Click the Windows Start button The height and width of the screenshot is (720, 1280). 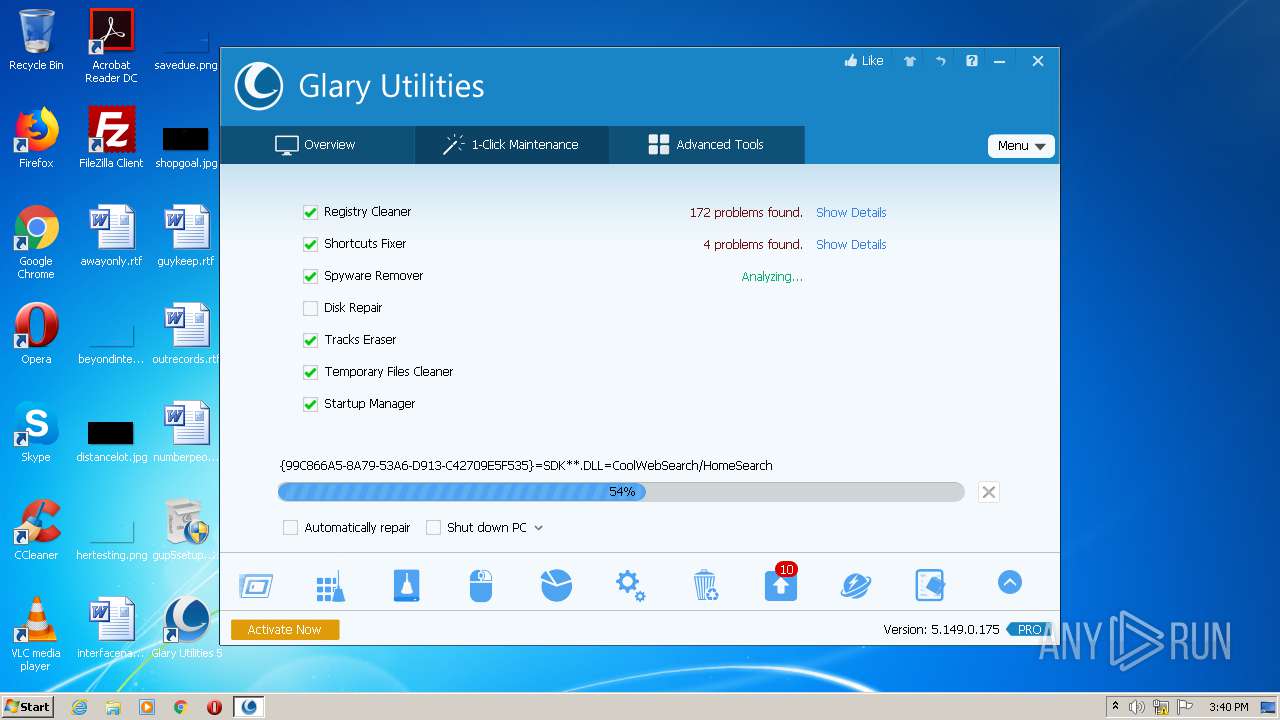pyautogui.click(x=28, y=706)
